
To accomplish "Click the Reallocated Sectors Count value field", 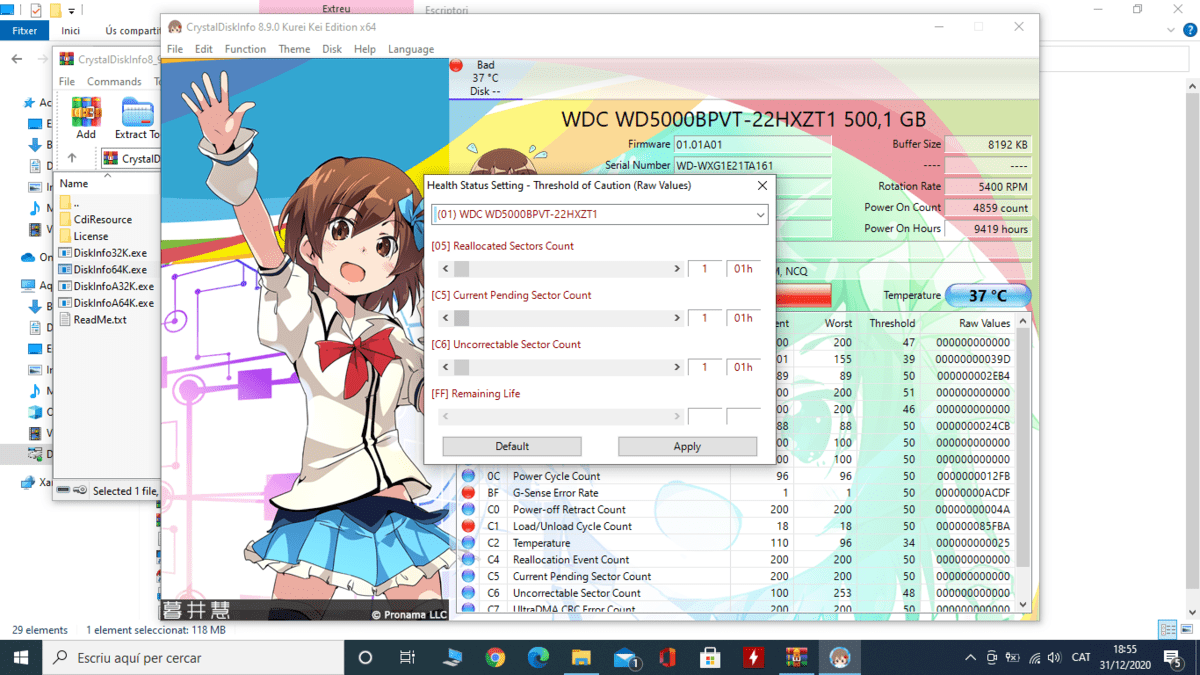I will tap(705, 269).
